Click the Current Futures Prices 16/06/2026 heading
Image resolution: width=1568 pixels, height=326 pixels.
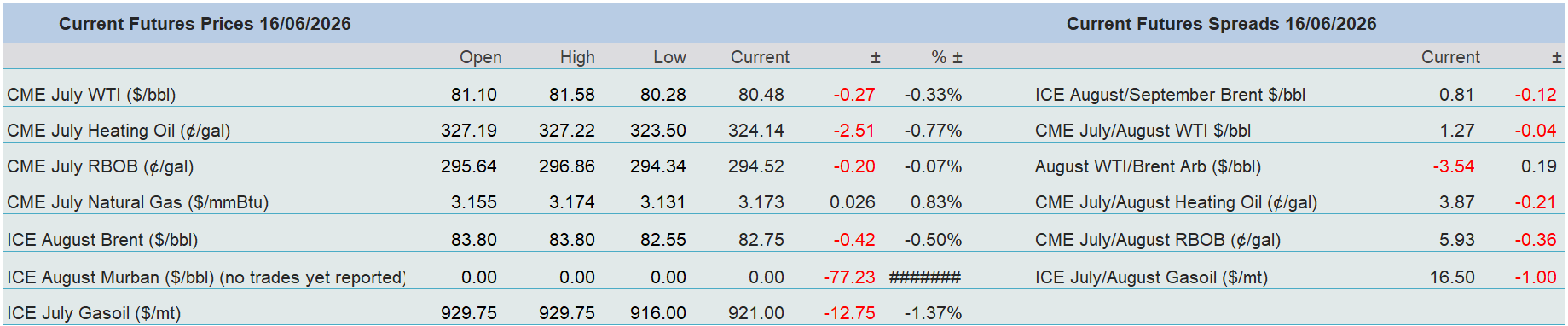[x=205, y=24]
